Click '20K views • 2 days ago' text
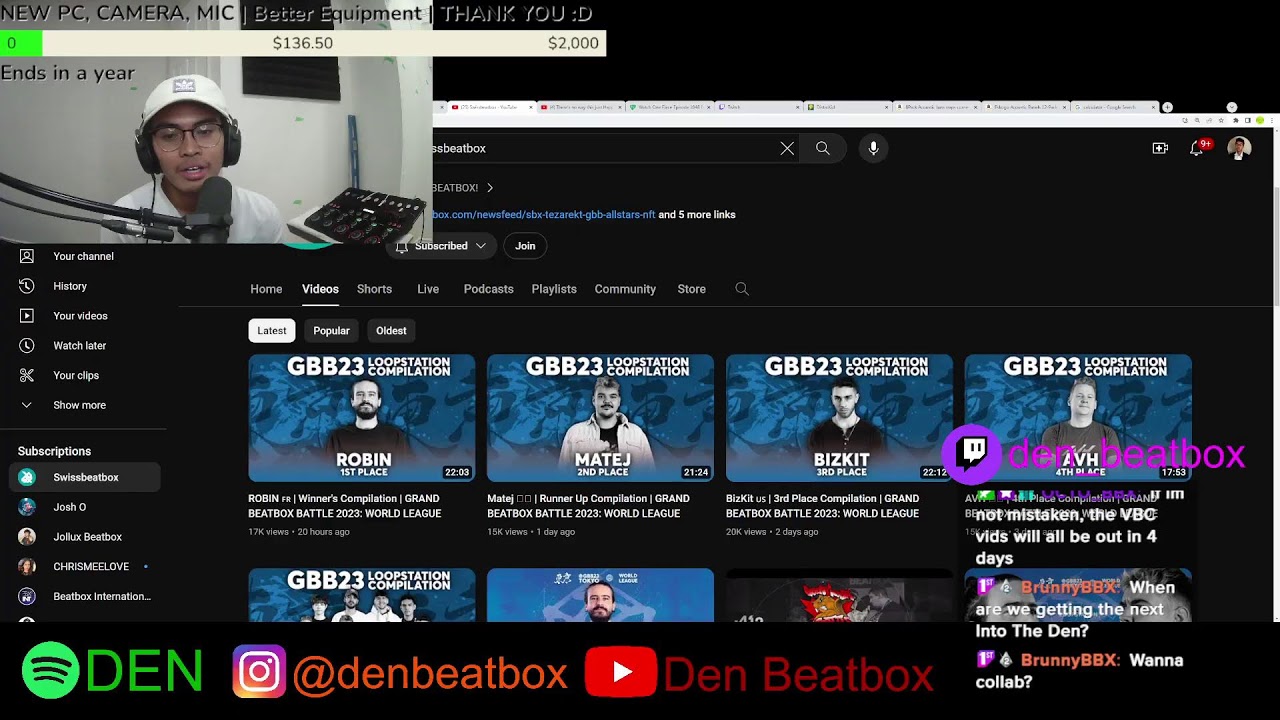 pos(772,532)
